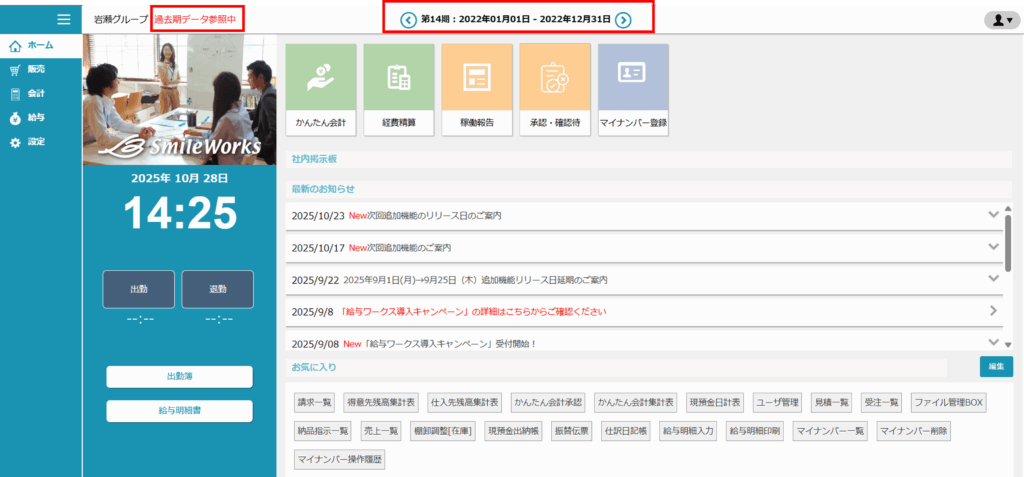This screenshot has height=477, width=1024.
Task: Open the 承認・確認待 tile
Action: click(554, 90)
